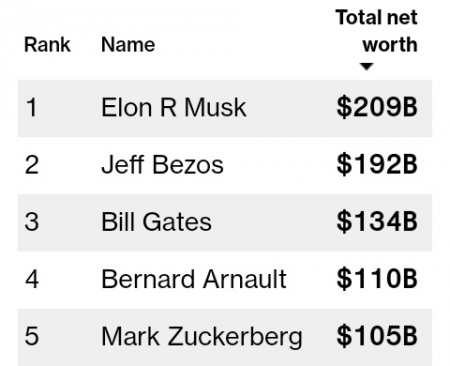
Task: Open the Bernard Arnault entry
Action: [x=194, y=279]
